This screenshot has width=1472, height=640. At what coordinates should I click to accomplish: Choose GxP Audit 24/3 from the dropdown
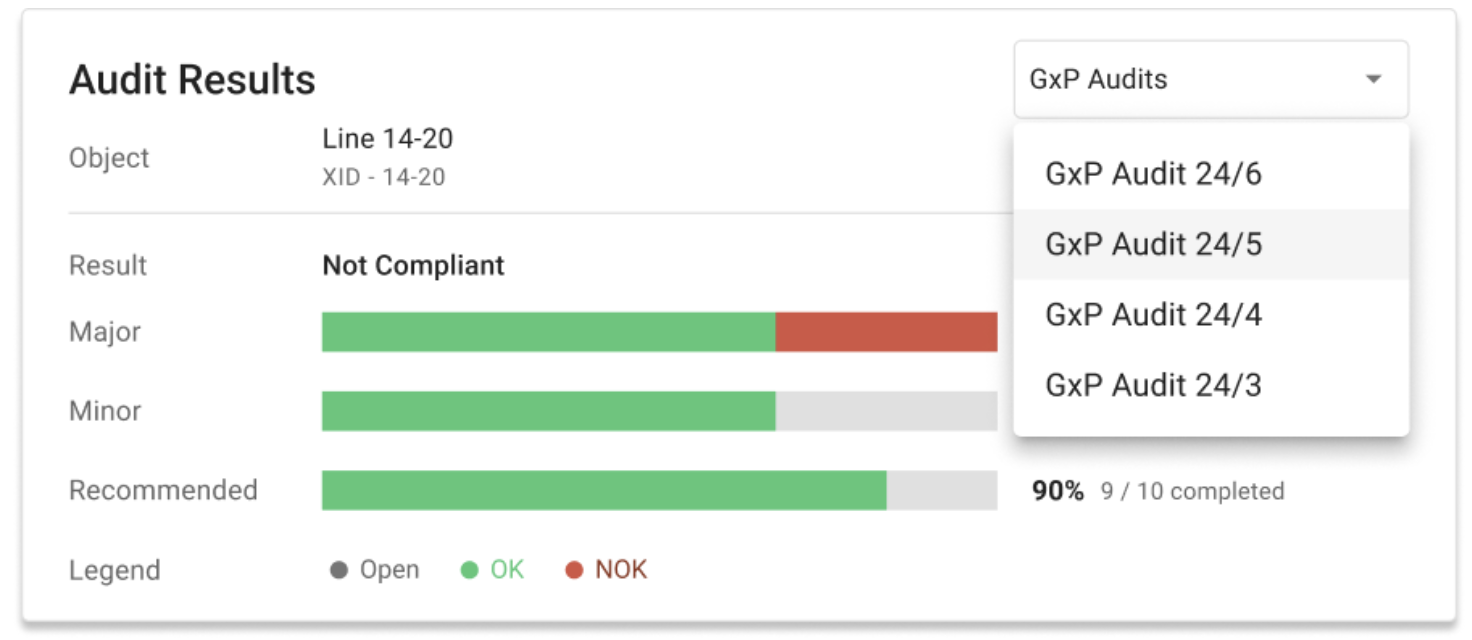[x=1154, y=384]
